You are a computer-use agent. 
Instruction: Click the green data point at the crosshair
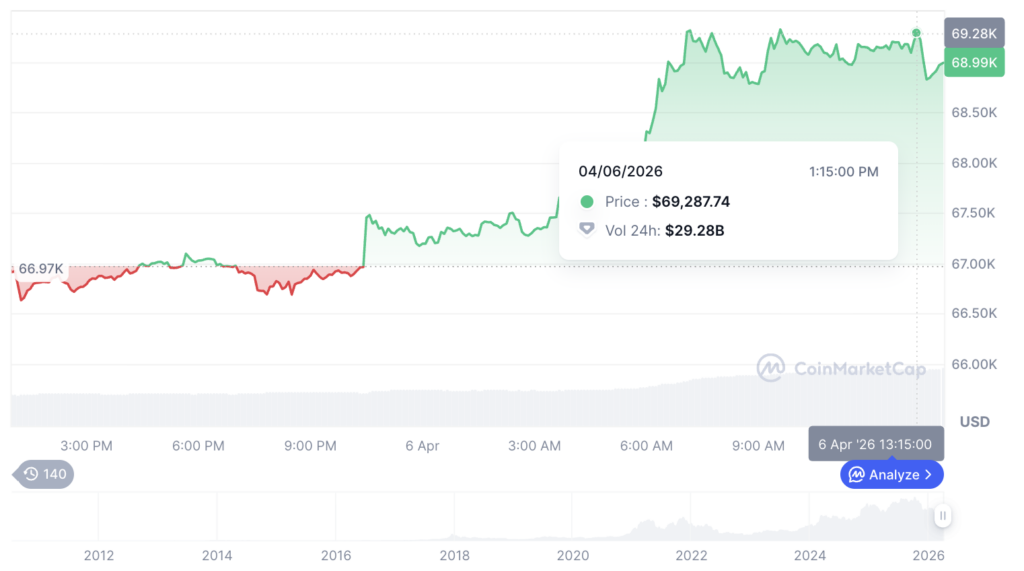pyautogui.click(x=916, y=33)
